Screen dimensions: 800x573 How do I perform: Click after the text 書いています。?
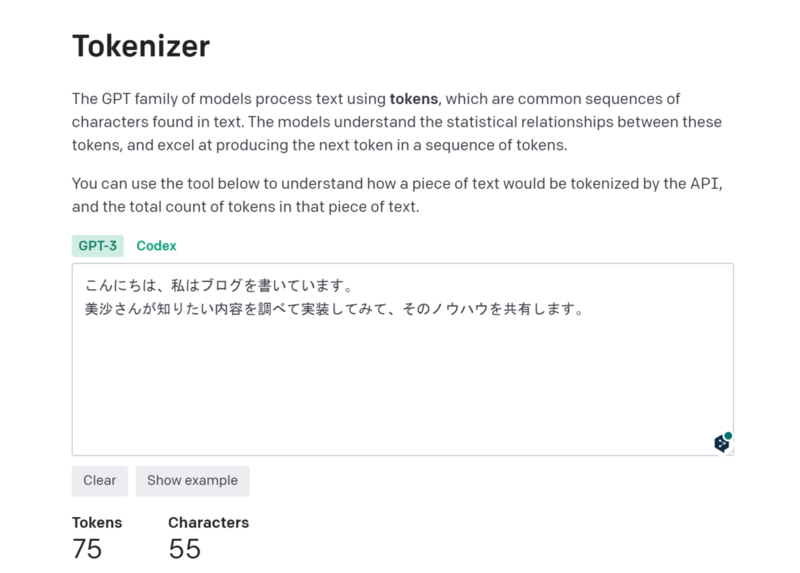point(354,286)
